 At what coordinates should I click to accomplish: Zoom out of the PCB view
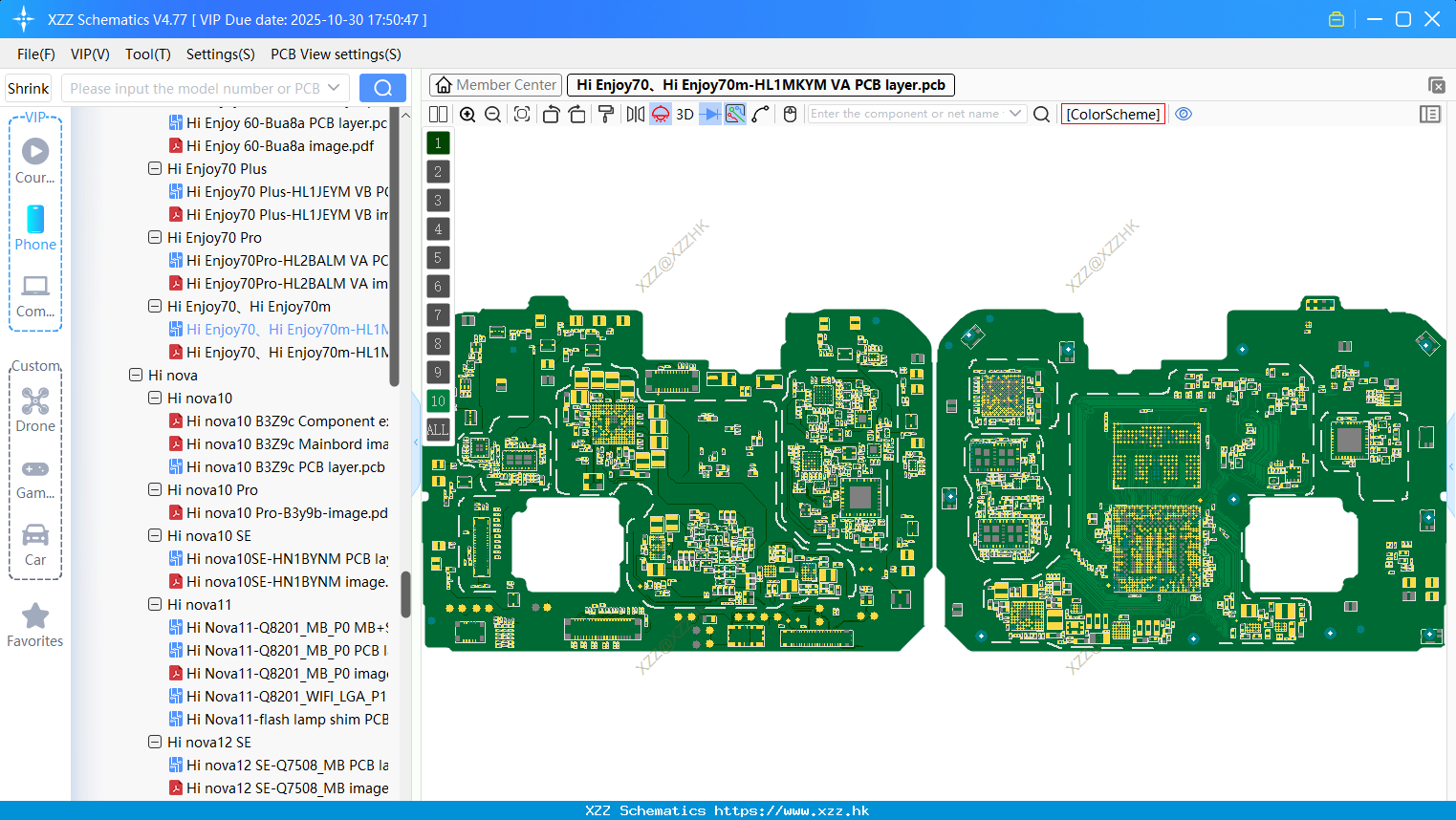click(x=493, y=115)
